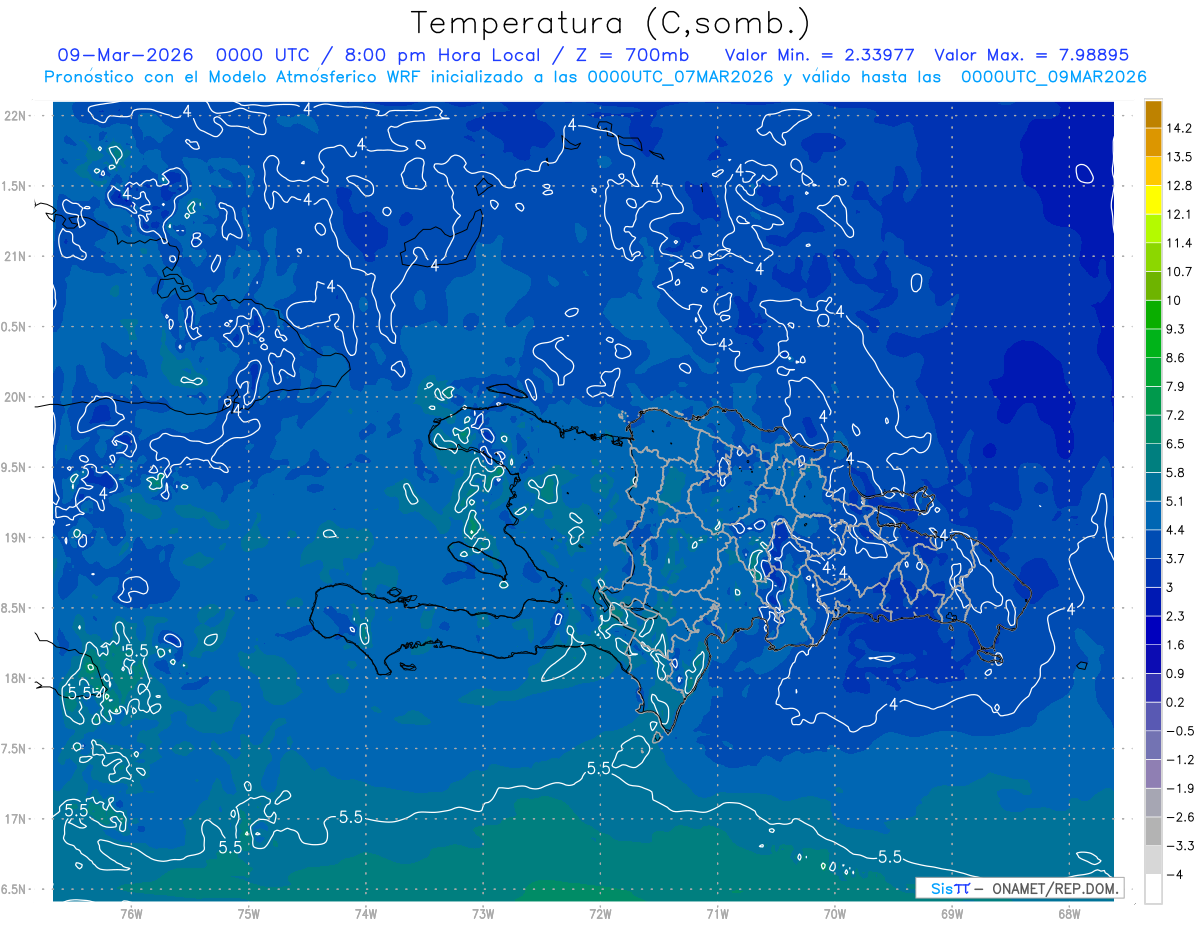This screenshot has width=1200, height=927.
Task: Click the 19N latitude axis label
Action: pos(16,538)
